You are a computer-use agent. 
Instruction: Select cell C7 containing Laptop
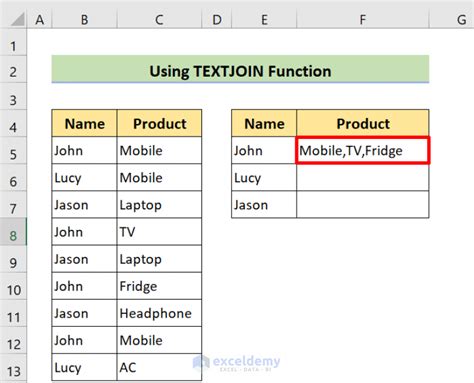tap(159, 205)
